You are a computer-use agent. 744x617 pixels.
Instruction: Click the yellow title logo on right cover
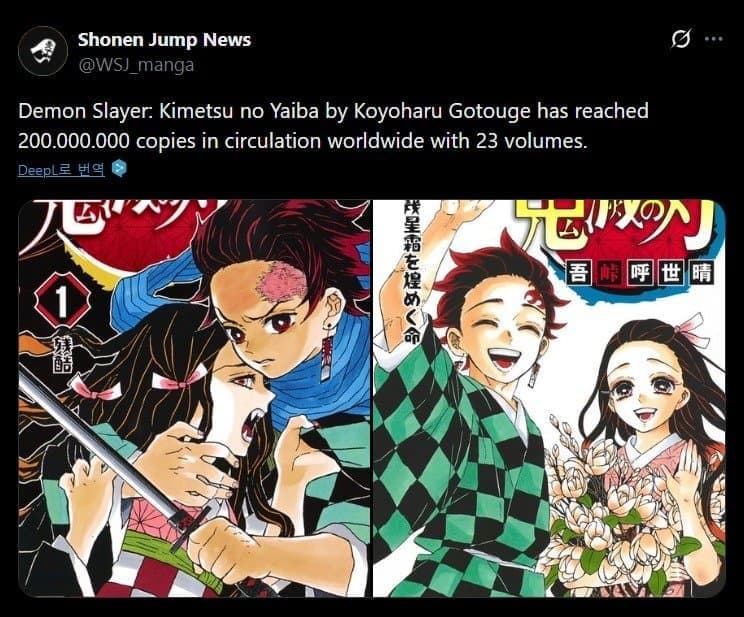click(x=622, y=227)
